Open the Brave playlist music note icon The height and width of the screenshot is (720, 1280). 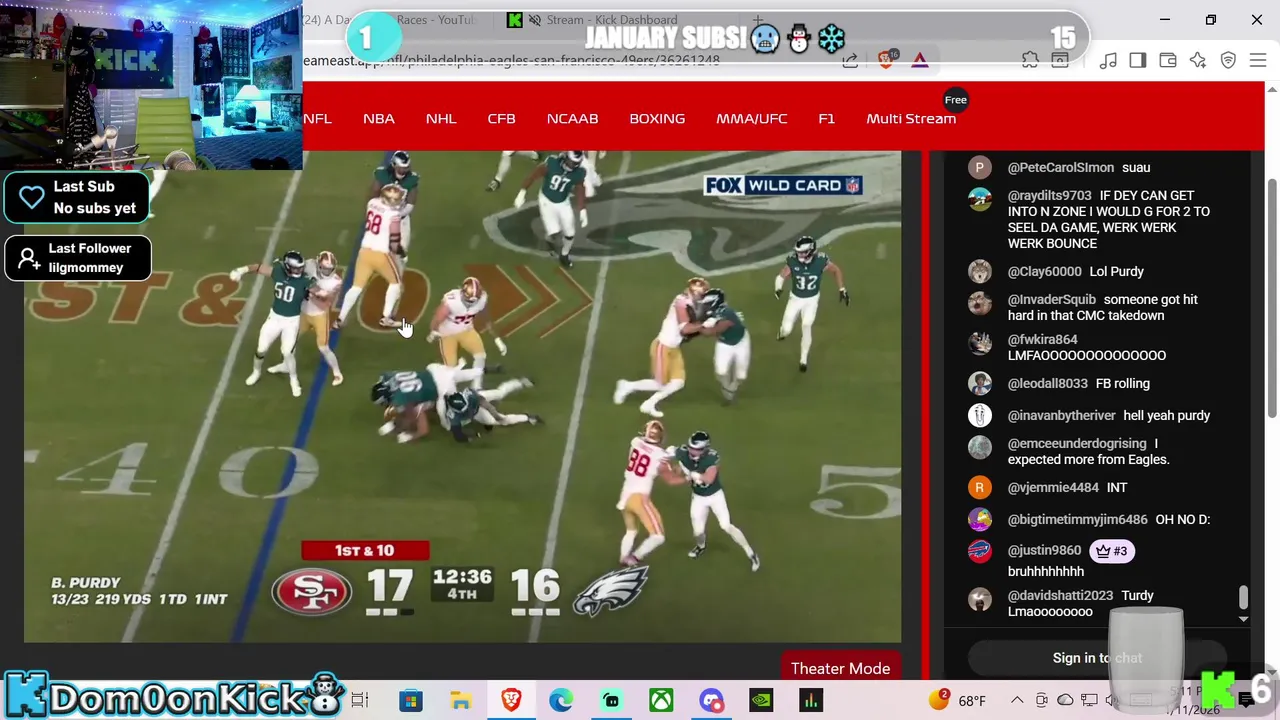point(1108,61)
